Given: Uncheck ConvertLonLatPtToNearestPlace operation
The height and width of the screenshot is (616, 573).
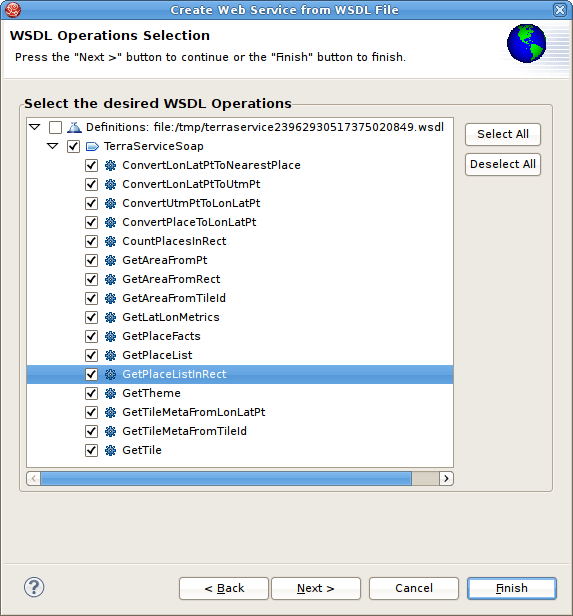Looking at the screenshot, I should click(92, 165).
